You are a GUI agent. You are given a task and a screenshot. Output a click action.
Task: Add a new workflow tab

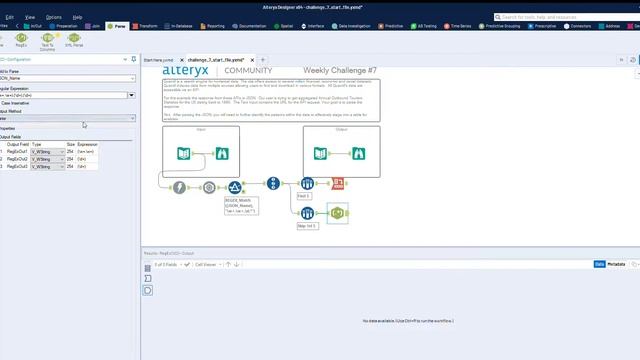click(x=263, y=60)
